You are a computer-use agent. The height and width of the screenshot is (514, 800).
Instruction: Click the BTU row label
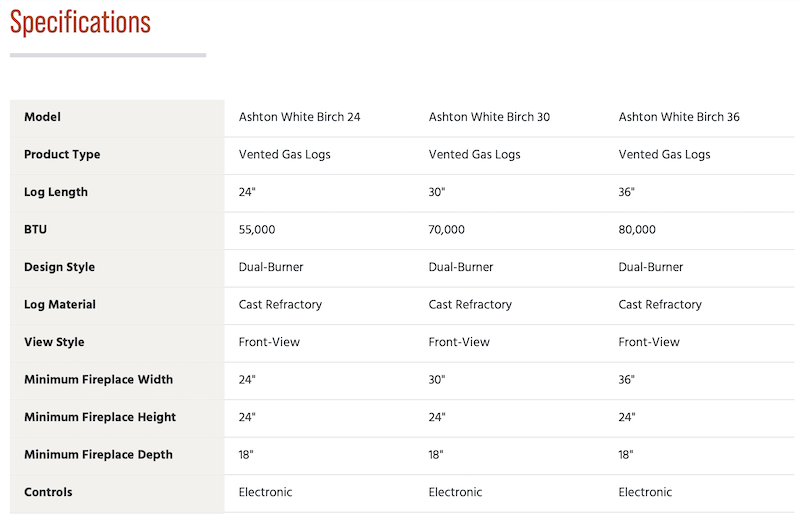[x=35, y=230]
